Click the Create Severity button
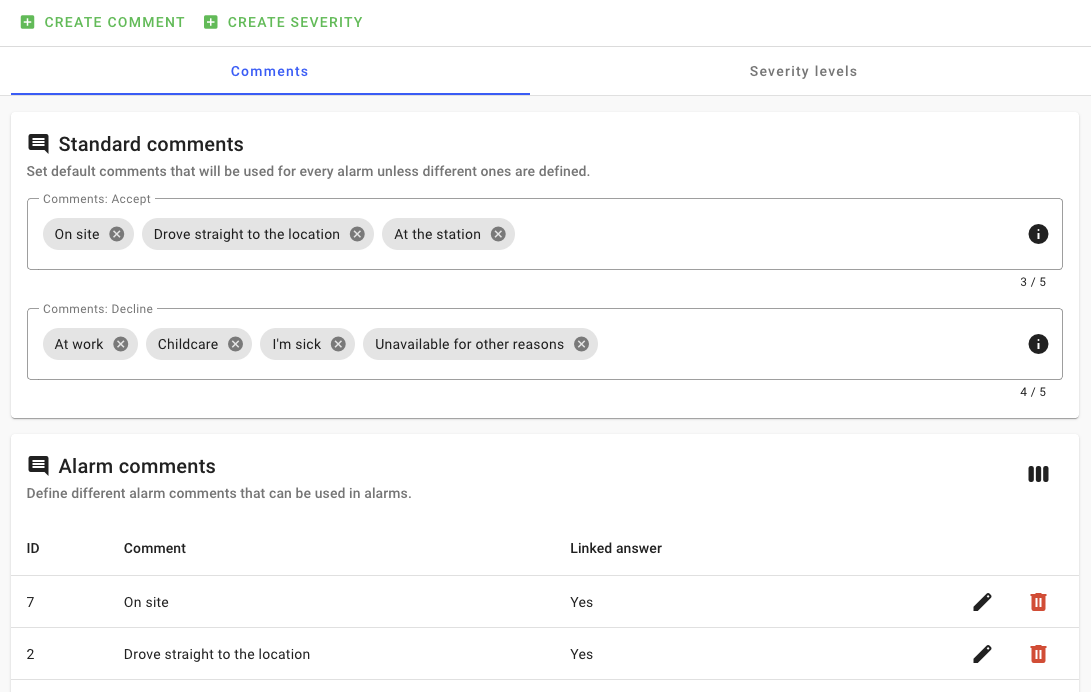The image size is (1091, 692). click(283, 22)
